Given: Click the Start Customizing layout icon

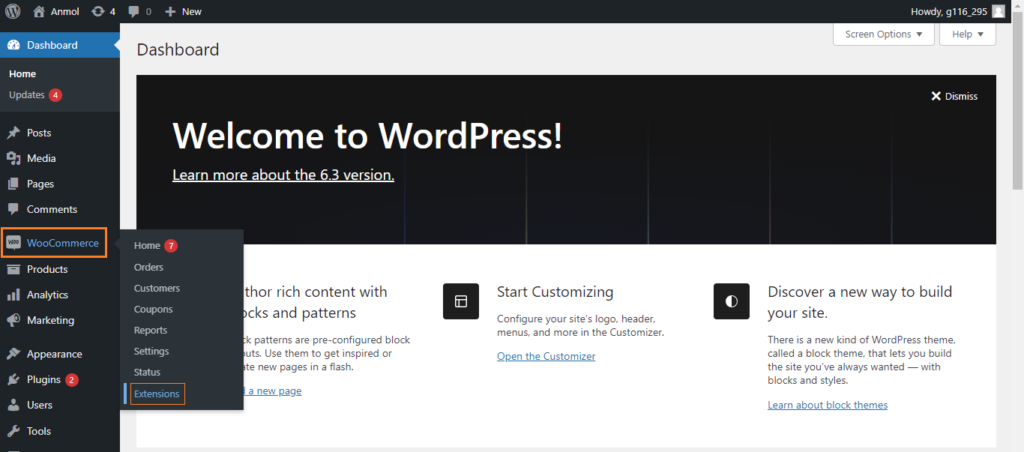Looking at the screenshot, I should [461, 301].
